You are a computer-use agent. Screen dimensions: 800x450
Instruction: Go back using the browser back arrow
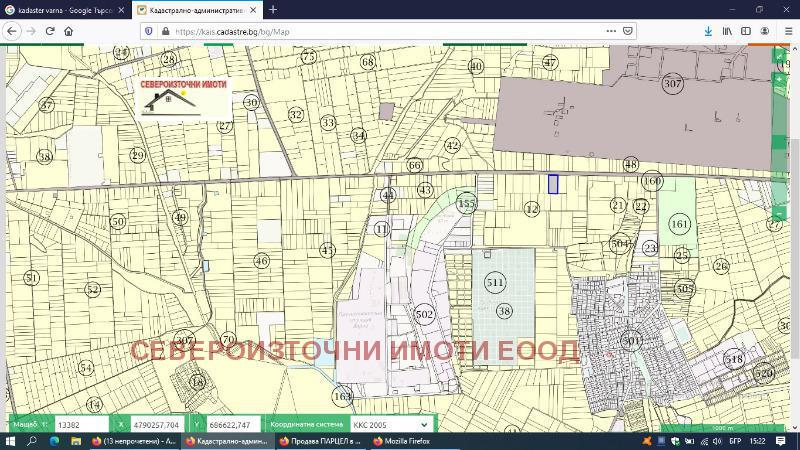[x=12, y=31]
